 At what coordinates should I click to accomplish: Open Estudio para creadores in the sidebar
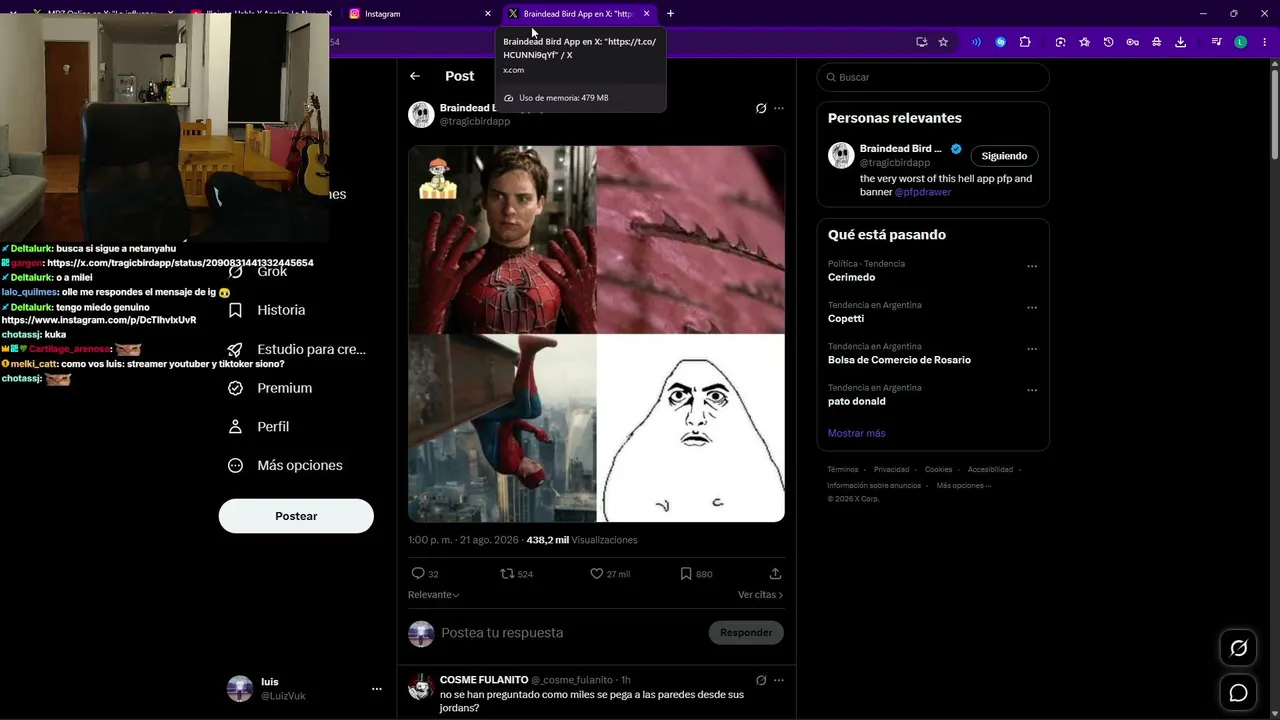pos(297,349)
